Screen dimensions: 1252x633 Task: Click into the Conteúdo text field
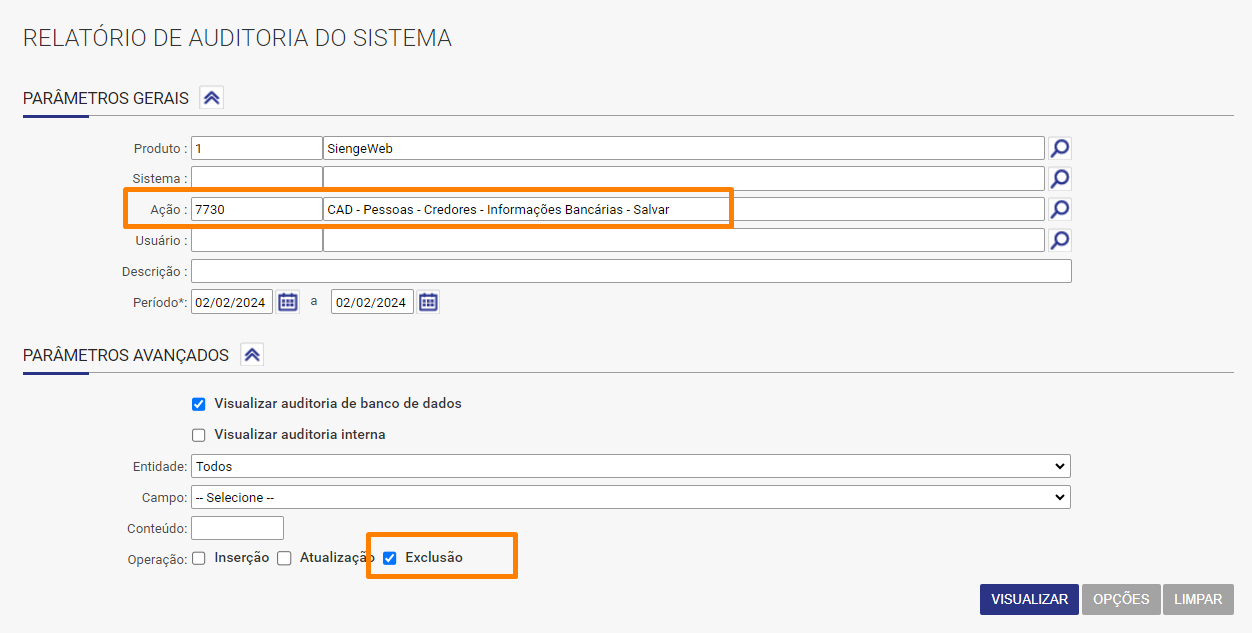click(237, 528)
